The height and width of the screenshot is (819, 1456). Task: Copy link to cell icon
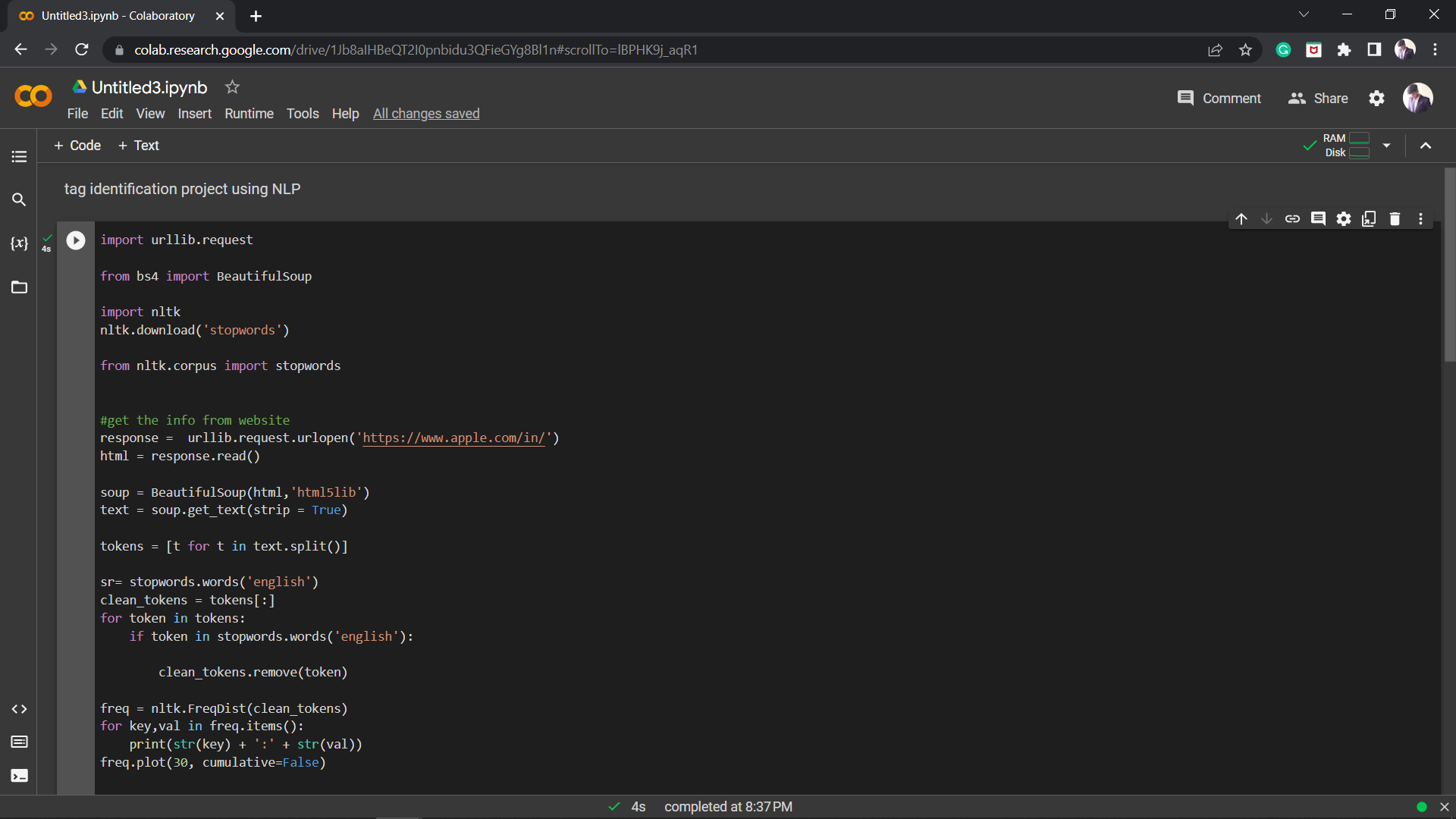[x=1292, y=219]
